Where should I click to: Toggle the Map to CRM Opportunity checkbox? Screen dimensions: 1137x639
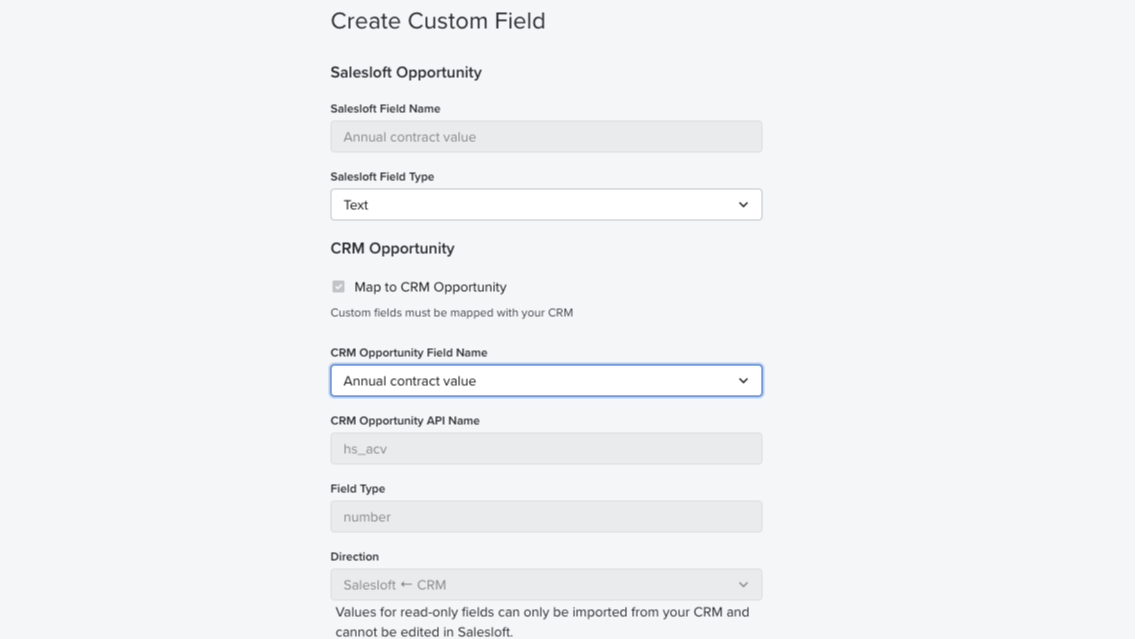click(x=339, y=287)
